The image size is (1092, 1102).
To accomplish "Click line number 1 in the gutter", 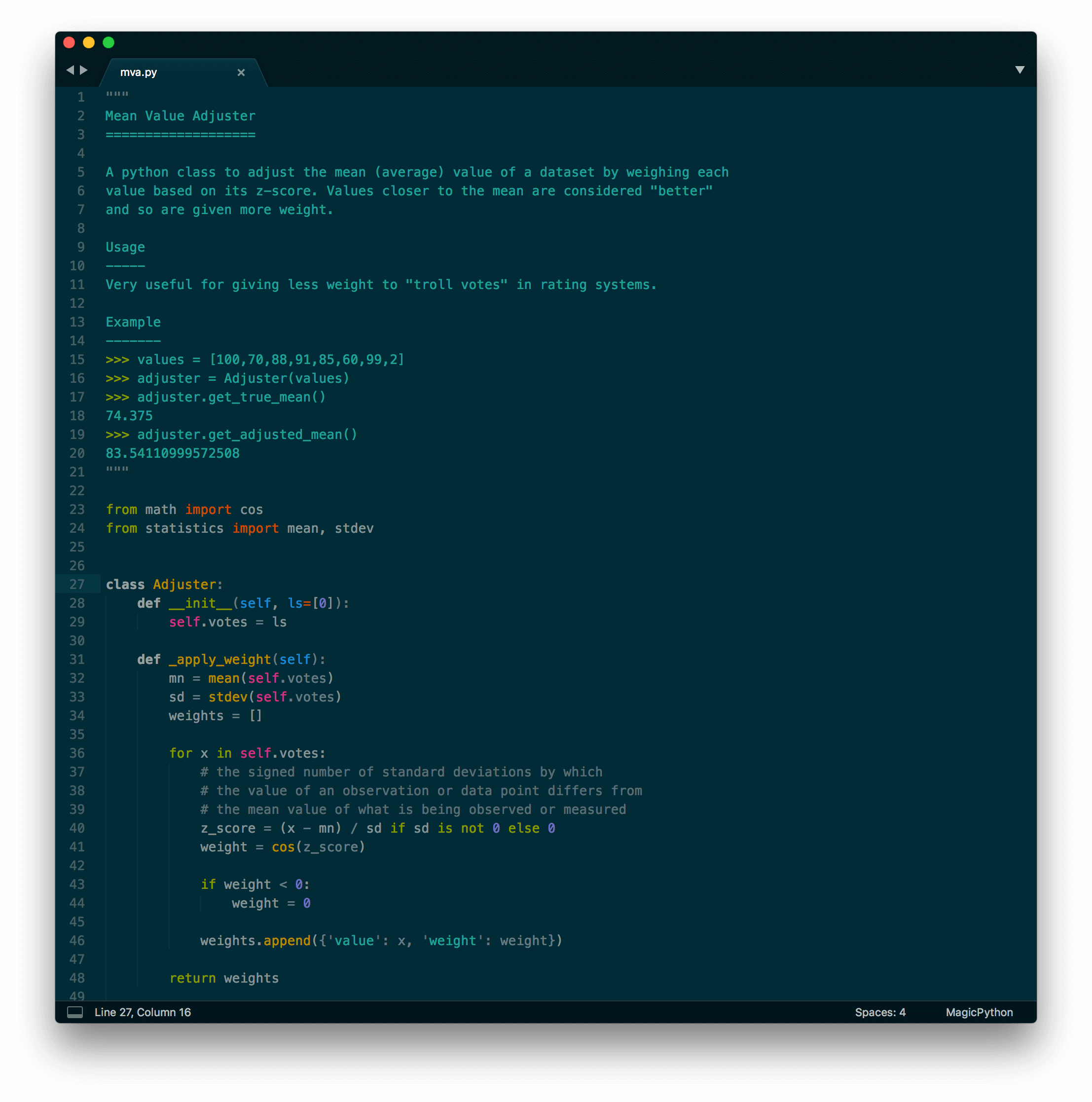I will (x=81, y=97).
